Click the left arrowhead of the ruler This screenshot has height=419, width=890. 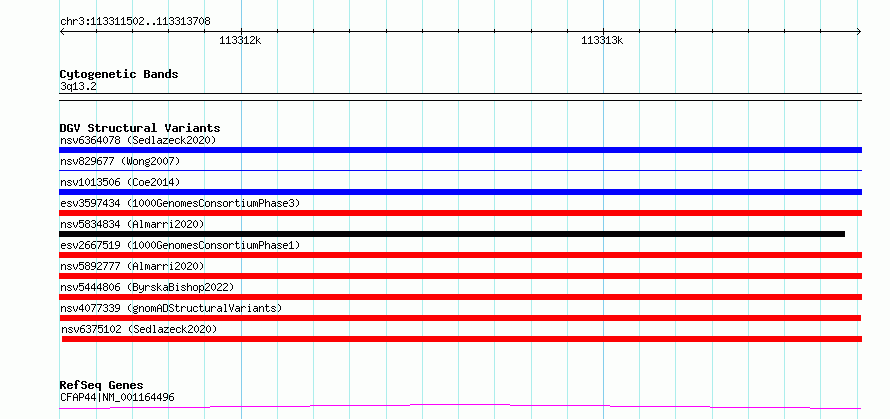pos(62,32)
